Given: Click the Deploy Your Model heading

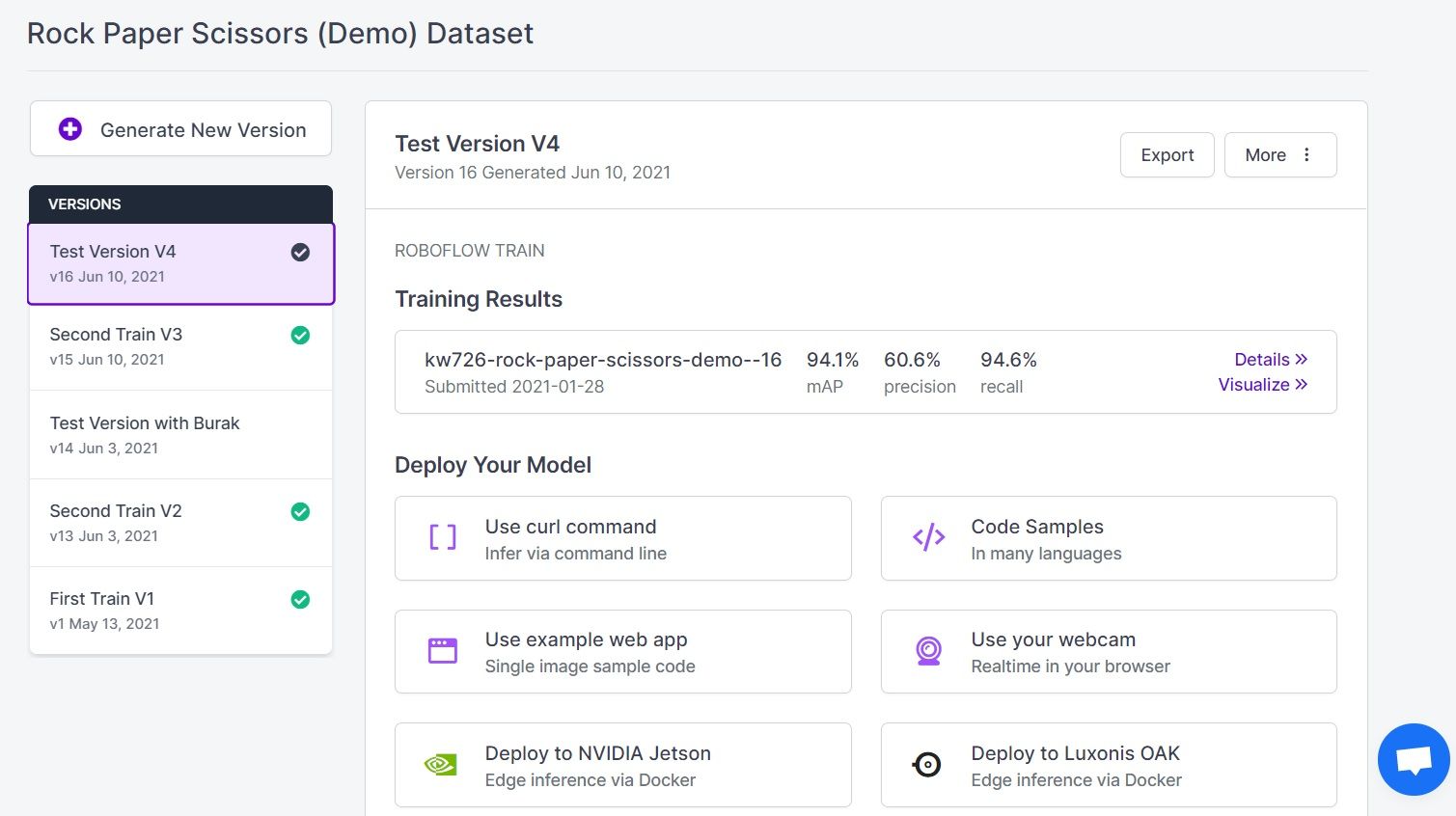Looking at the screenshot, I should [493, 465].
